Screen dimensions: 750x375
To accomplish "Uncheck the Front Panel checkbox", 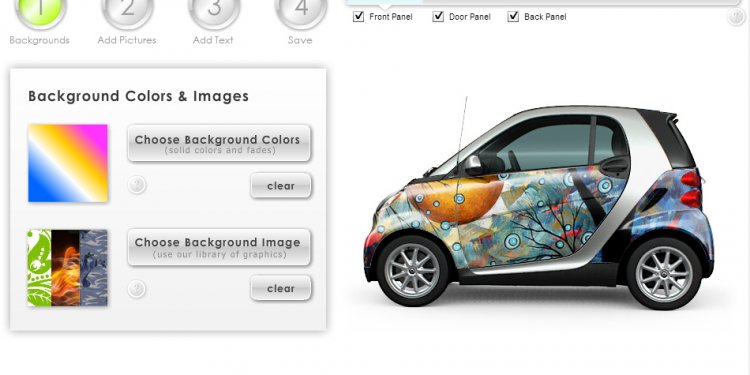I will (x=358, y=17).
